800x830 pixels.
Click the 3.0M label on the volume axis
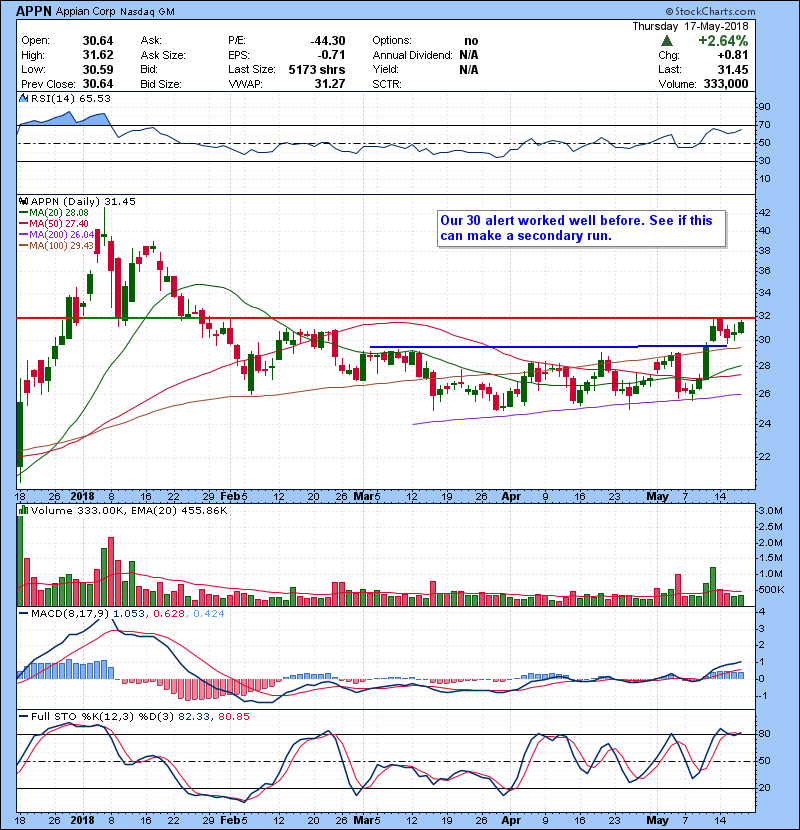(x=770, y=511)
